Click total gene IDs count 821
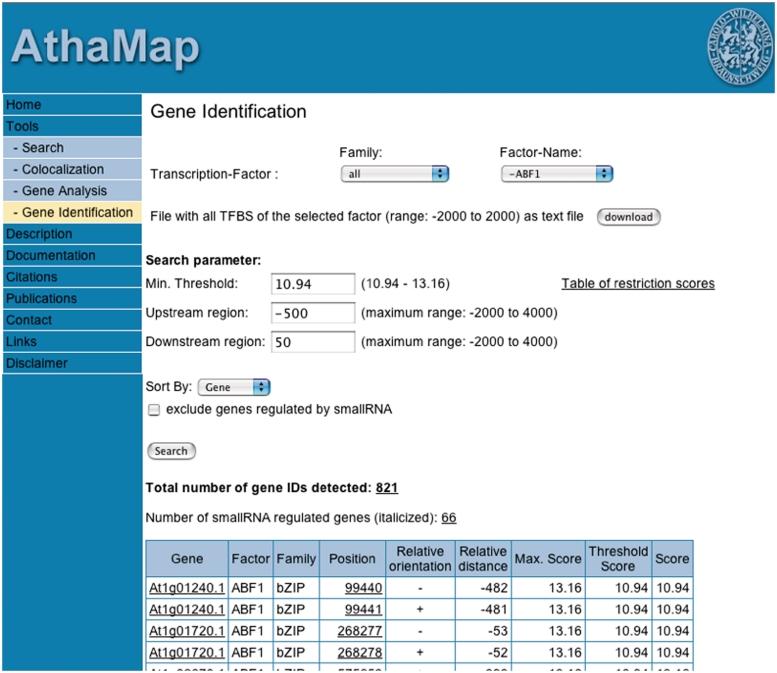The height and width of the screenshot is (673, 777). [x=387, y=488]
